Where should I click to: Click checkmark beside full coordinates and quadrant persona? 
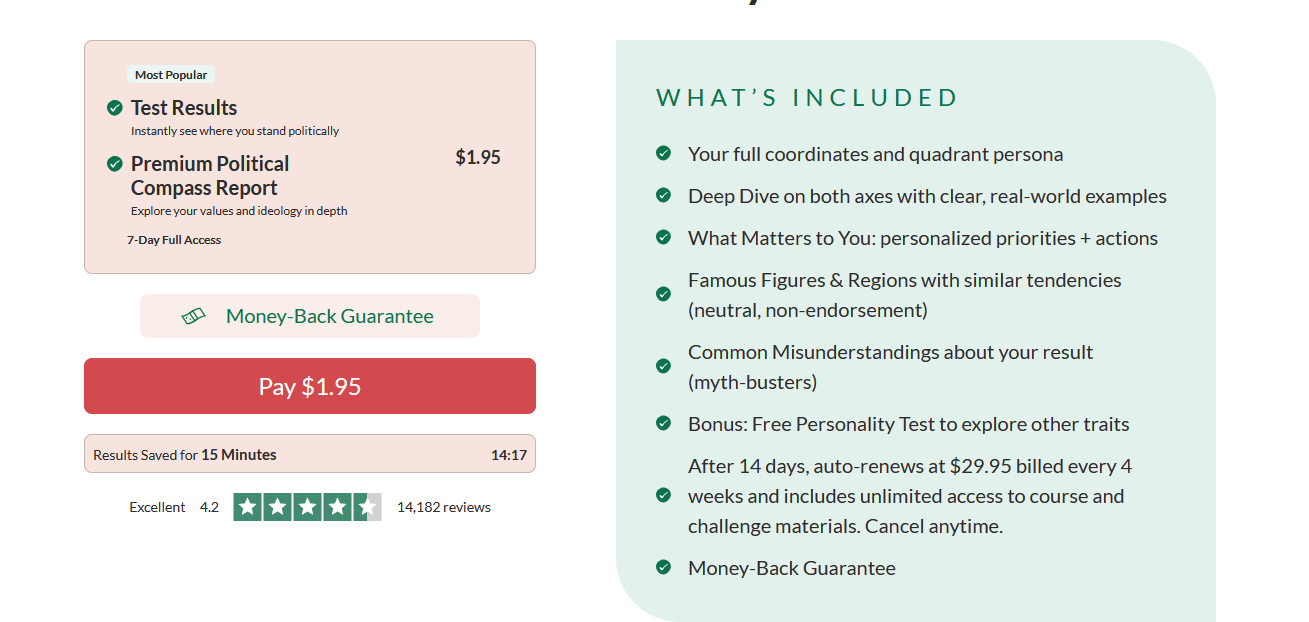coord(663,153)
